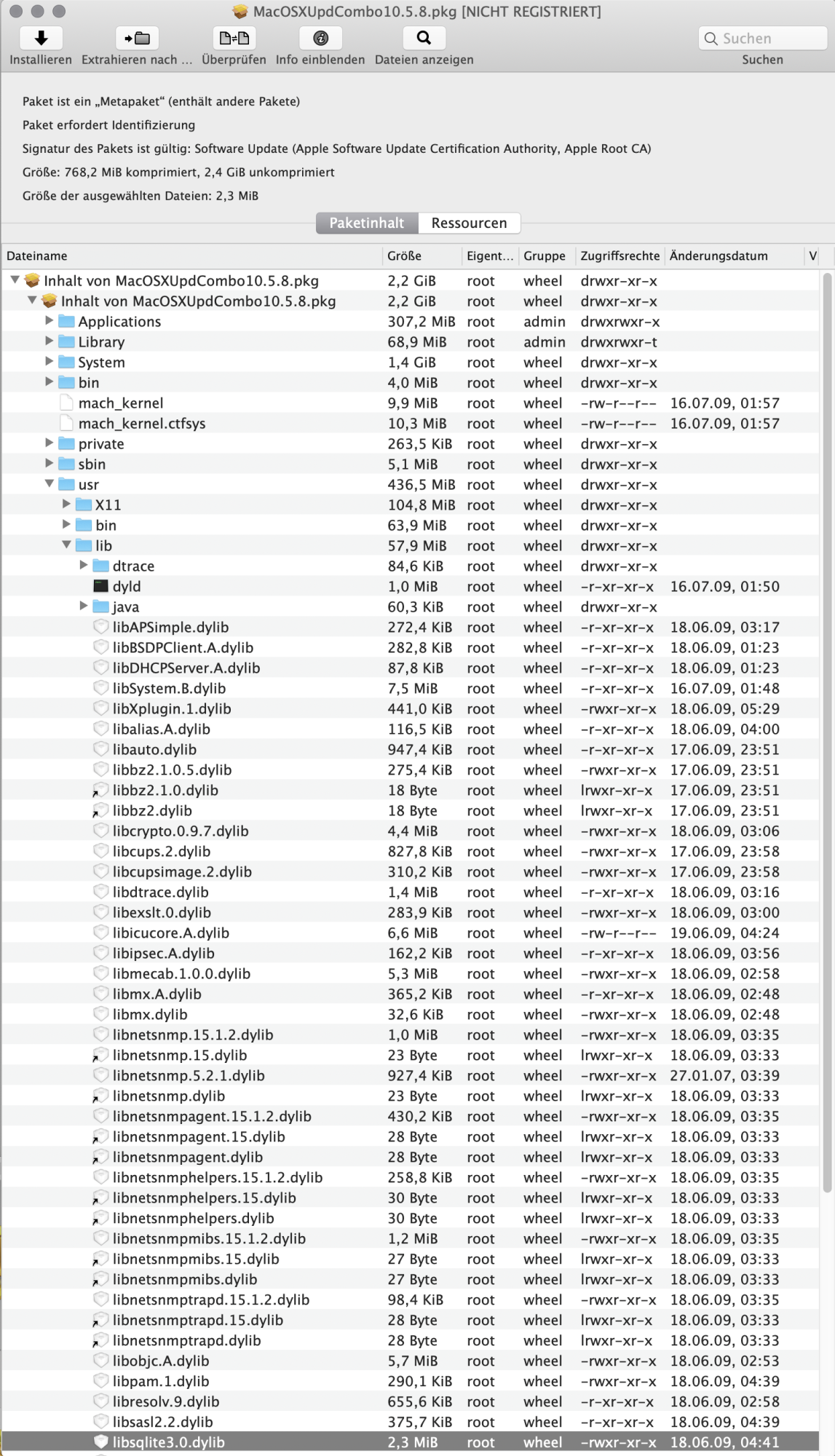Click the 436,5 MiB size of usr
Screen dimensions: 835x1456
[422, 484]
